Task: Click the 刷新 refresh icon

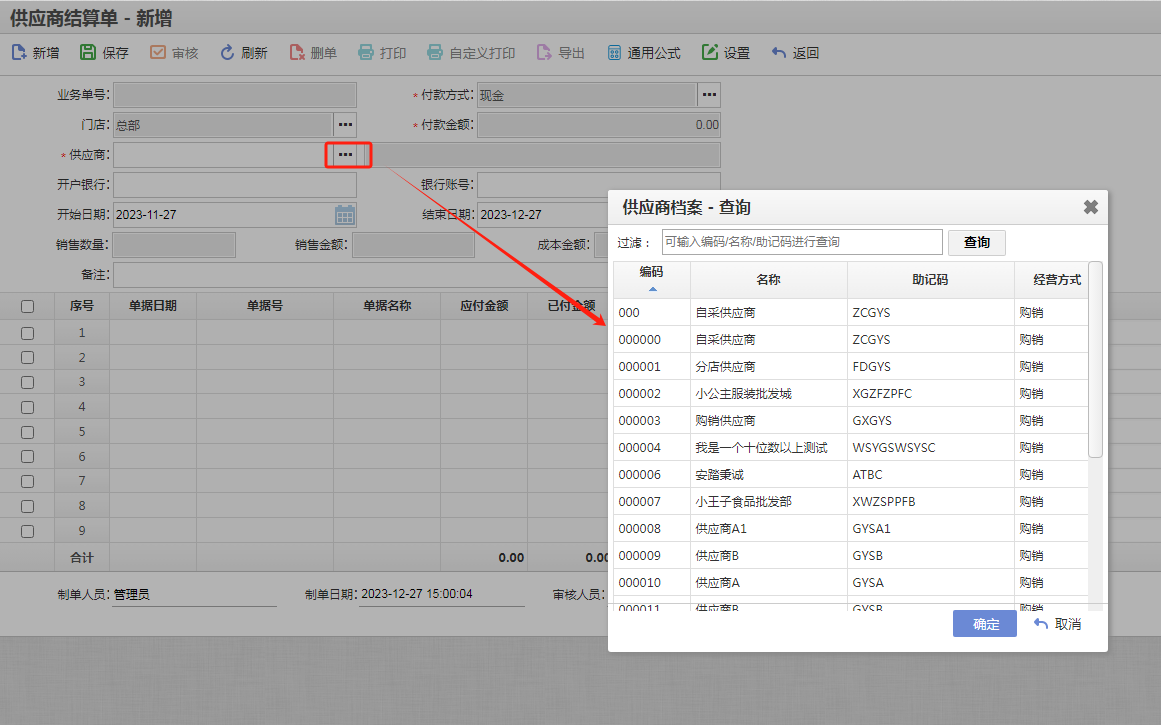Action: click(227, 53)
